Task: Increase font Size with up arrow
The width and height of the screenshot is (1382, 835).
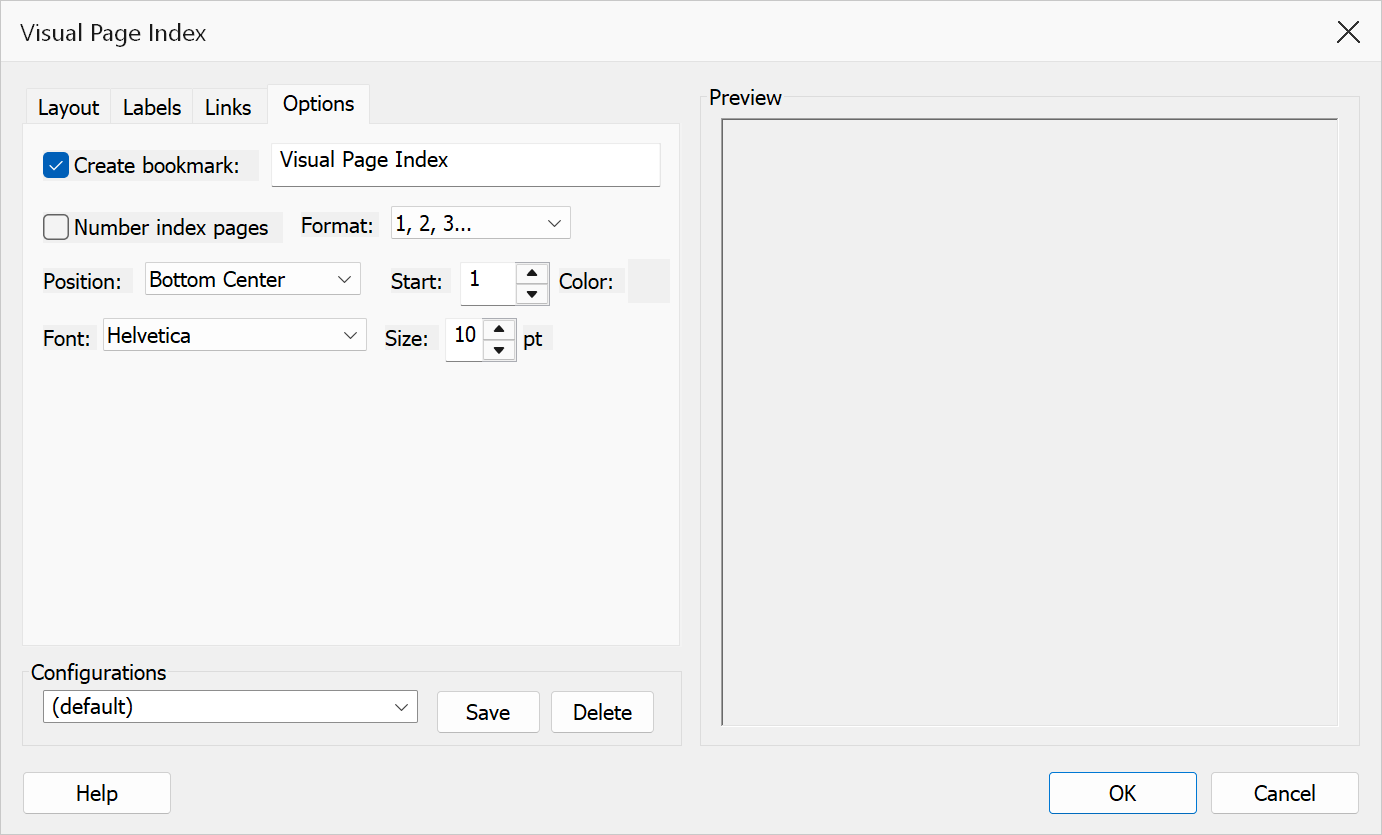Action: (499, 329)
